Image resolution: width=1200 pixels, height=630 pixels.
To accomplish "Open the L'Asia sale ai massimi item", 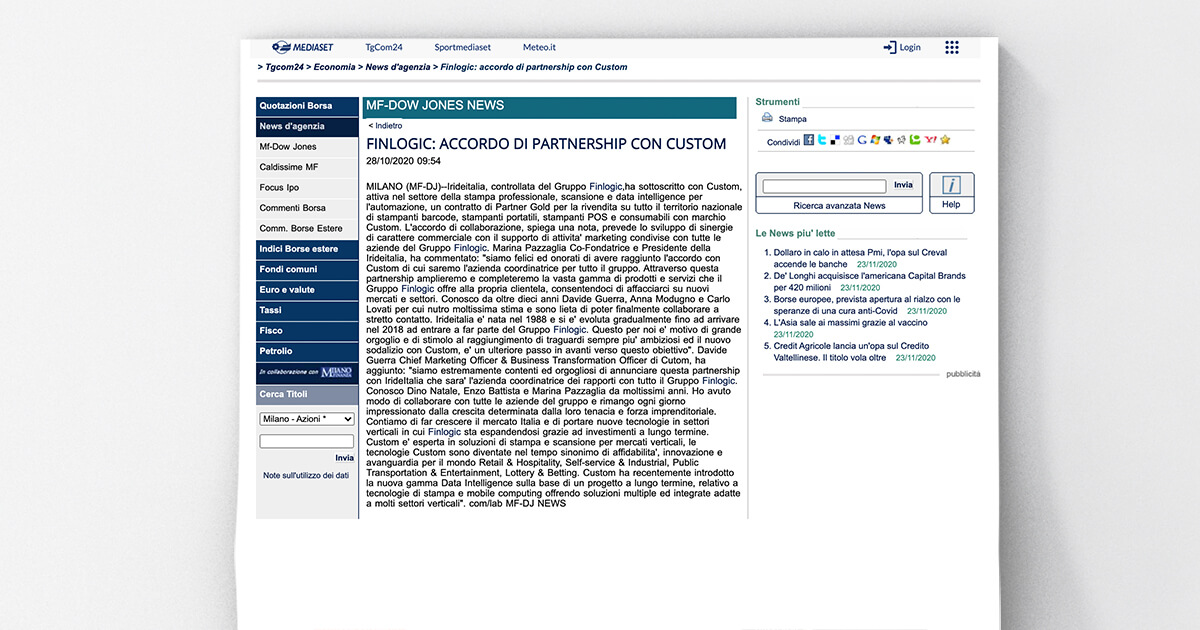I will (850, 323).
